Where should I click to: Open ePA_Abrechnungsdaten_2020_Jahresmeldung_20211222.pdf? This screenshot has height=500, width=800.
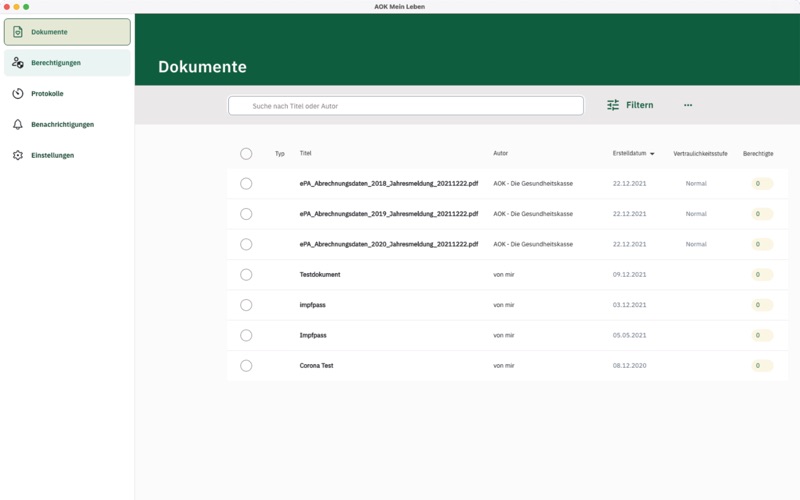389,244
